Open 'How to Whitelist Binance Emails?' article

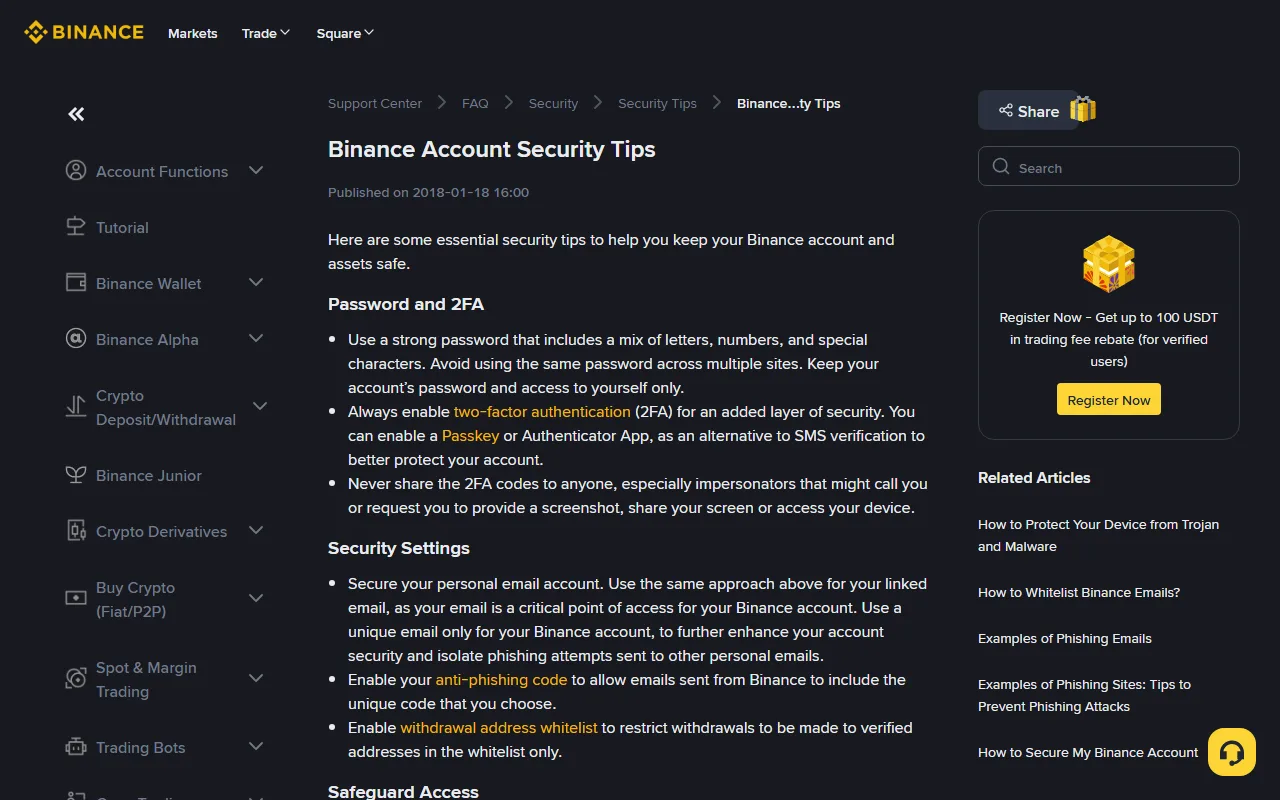tap(1079, 592)
